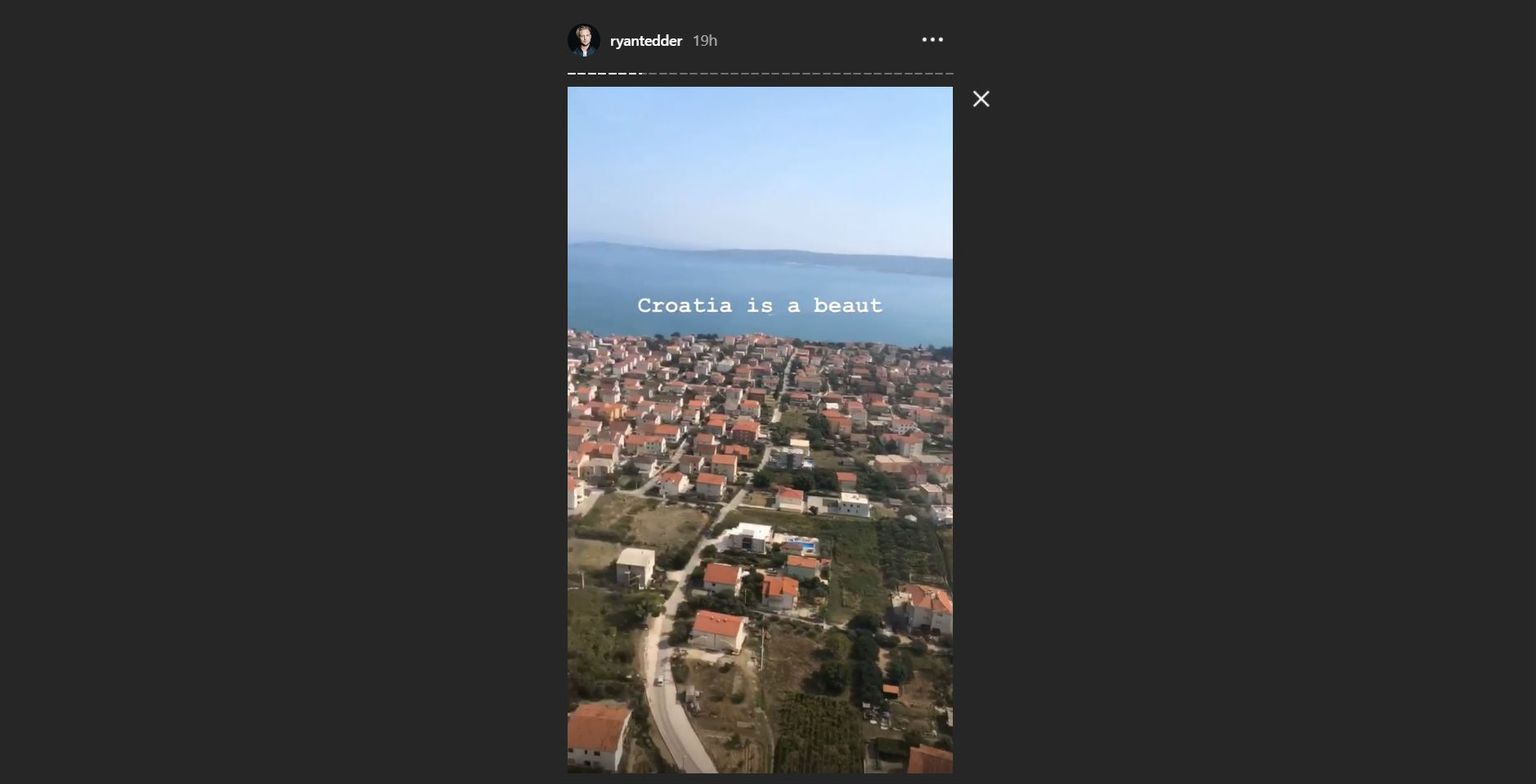Click the 19h story timestamp
The image size is (1536, 784).
coord(705,41)
